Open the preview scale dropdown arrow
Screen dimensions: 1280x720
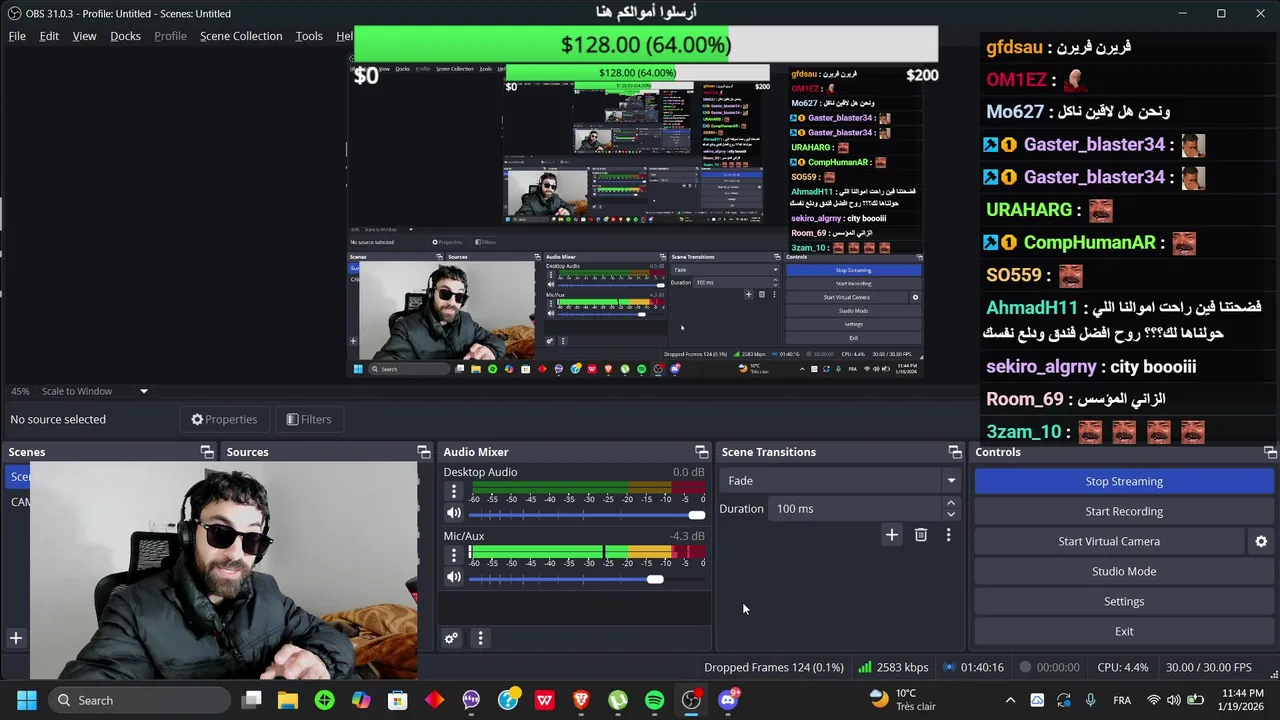click(143, 391)
